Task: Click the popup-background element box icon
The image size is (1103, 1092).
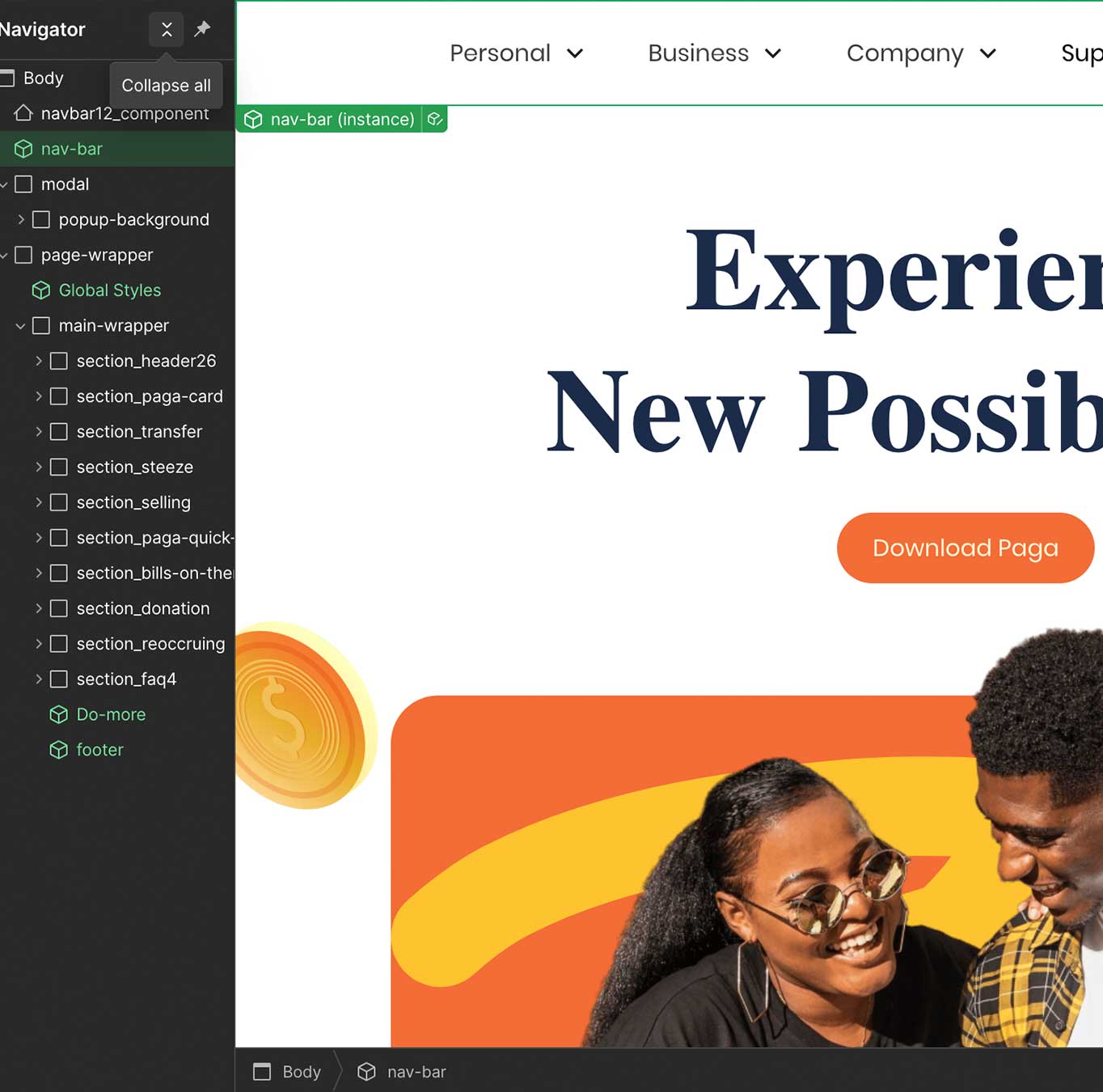Action: (41, 220)
